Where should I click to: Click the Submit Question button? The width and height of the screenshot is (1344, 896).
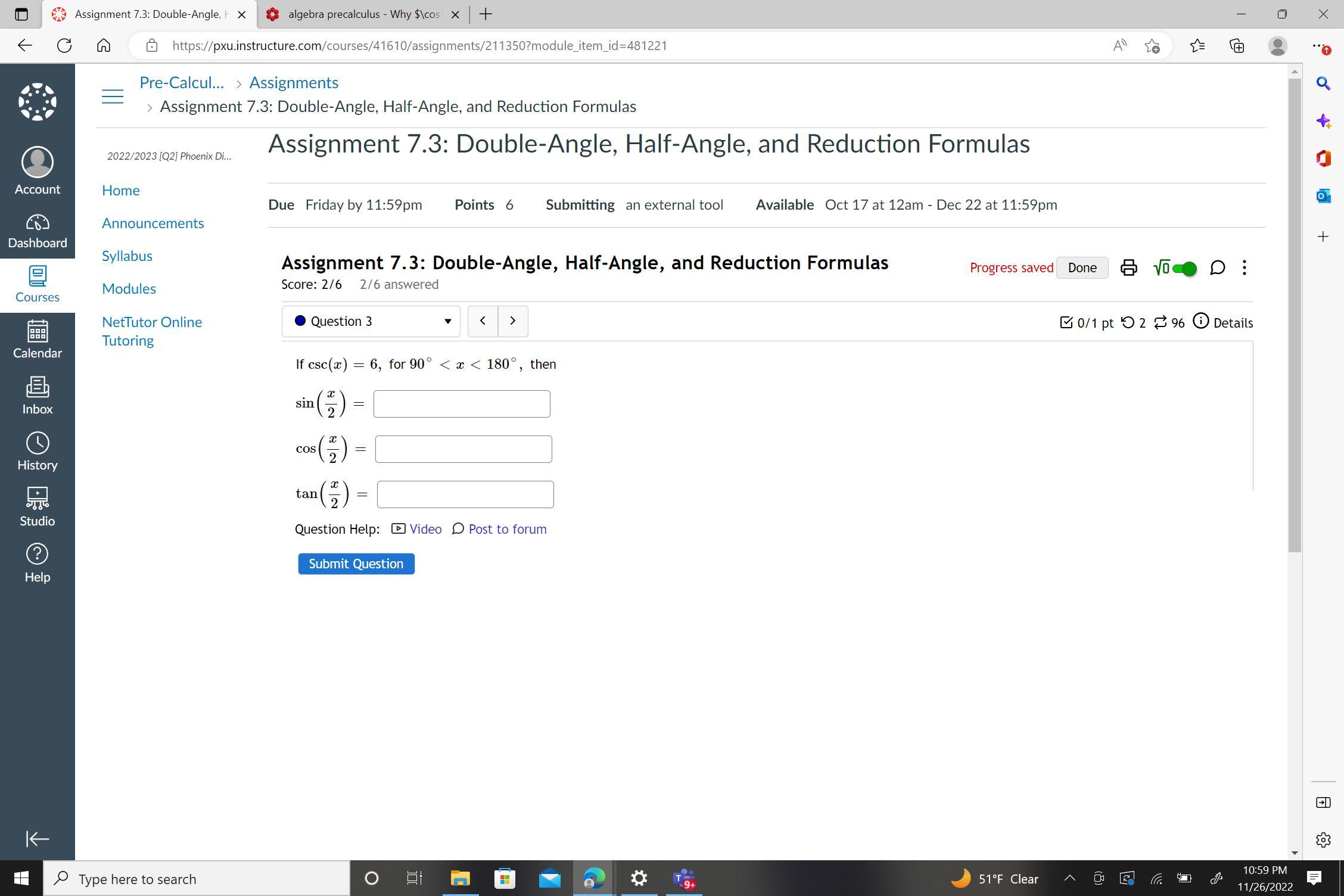pyautogui.click(x=356, y=564)
